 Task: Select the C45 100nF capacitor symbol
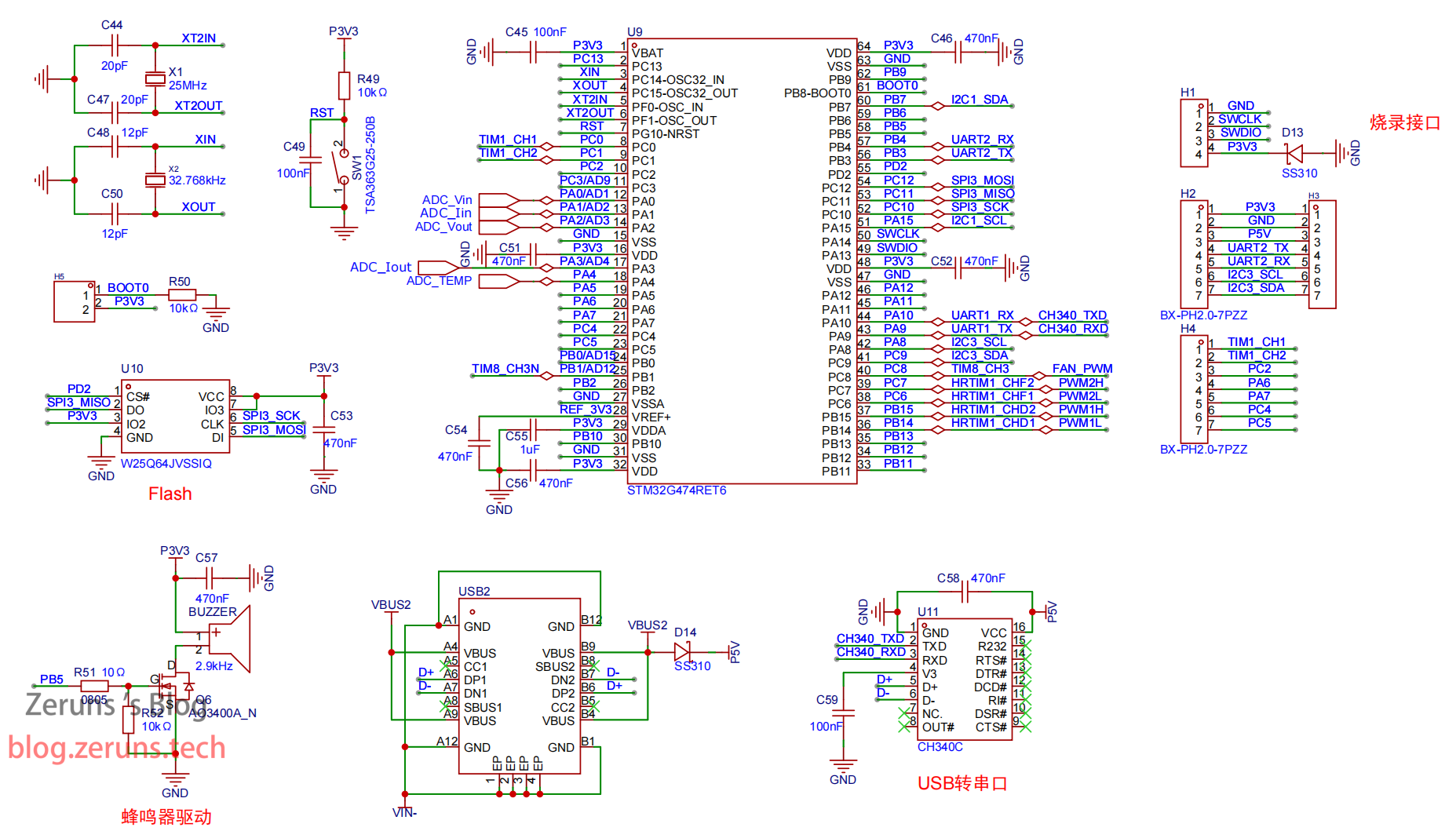pos(534,53)
